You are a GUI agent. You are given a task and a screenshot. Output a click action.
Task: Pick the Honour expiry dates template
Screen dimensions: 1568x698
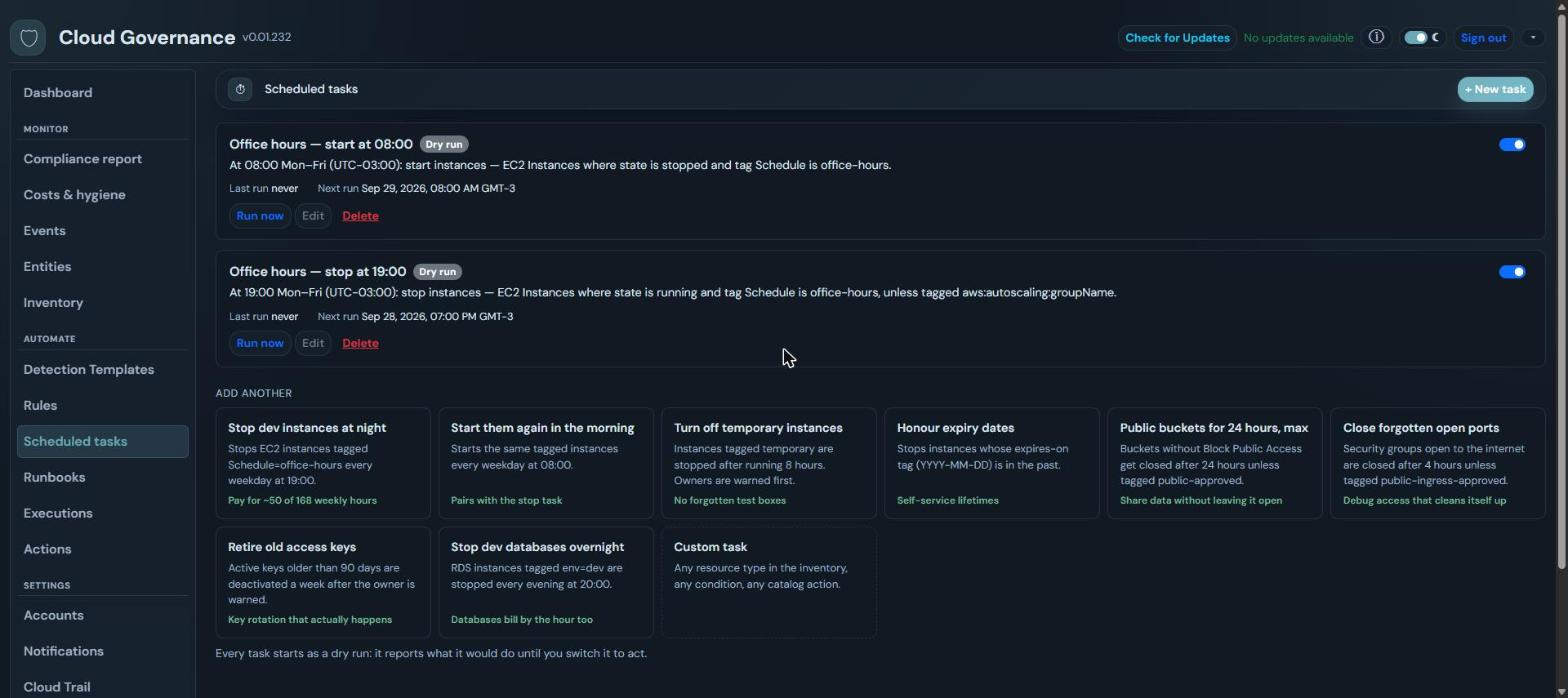(x=992, y=463)
